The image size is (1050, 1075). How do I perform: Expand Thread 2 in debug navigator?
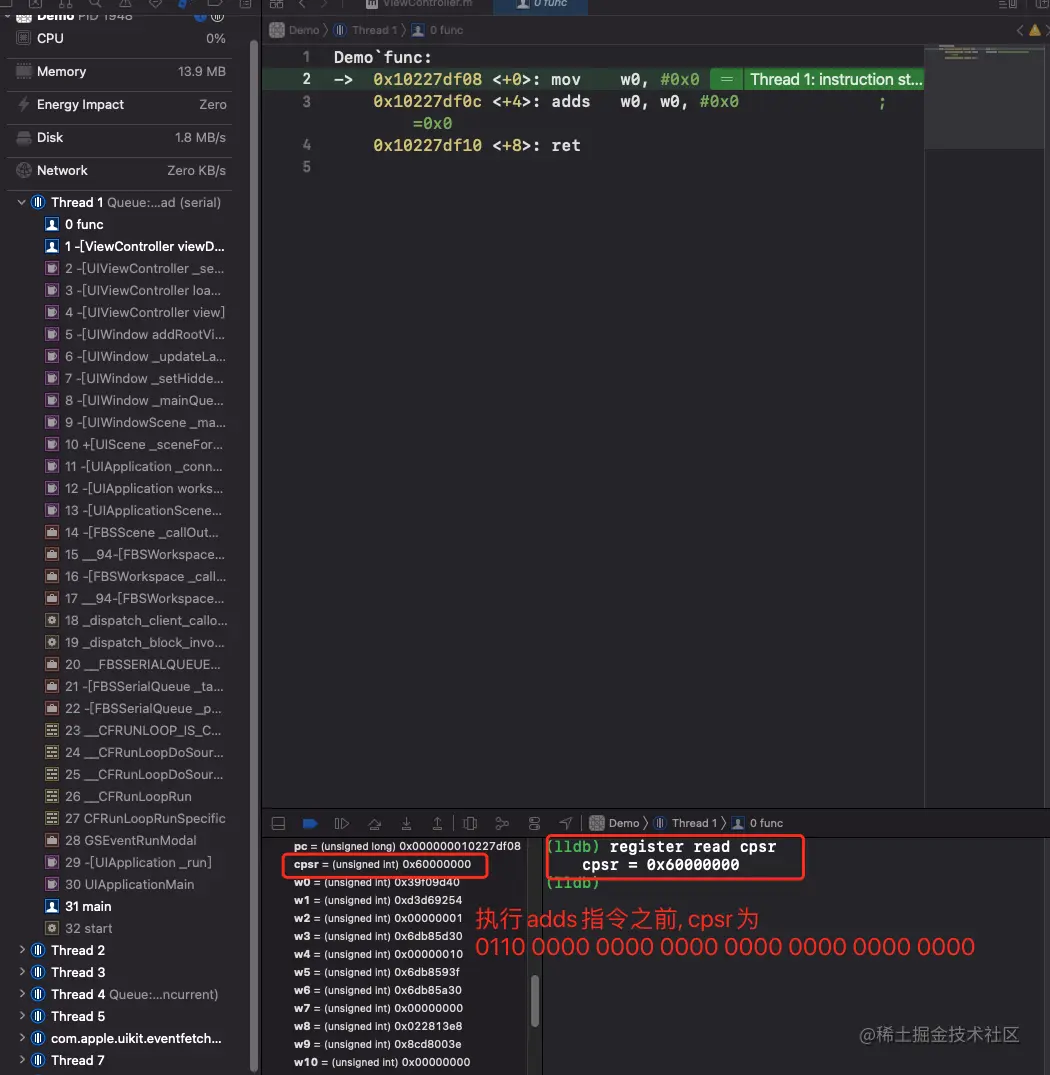click(x=21, y=950)
